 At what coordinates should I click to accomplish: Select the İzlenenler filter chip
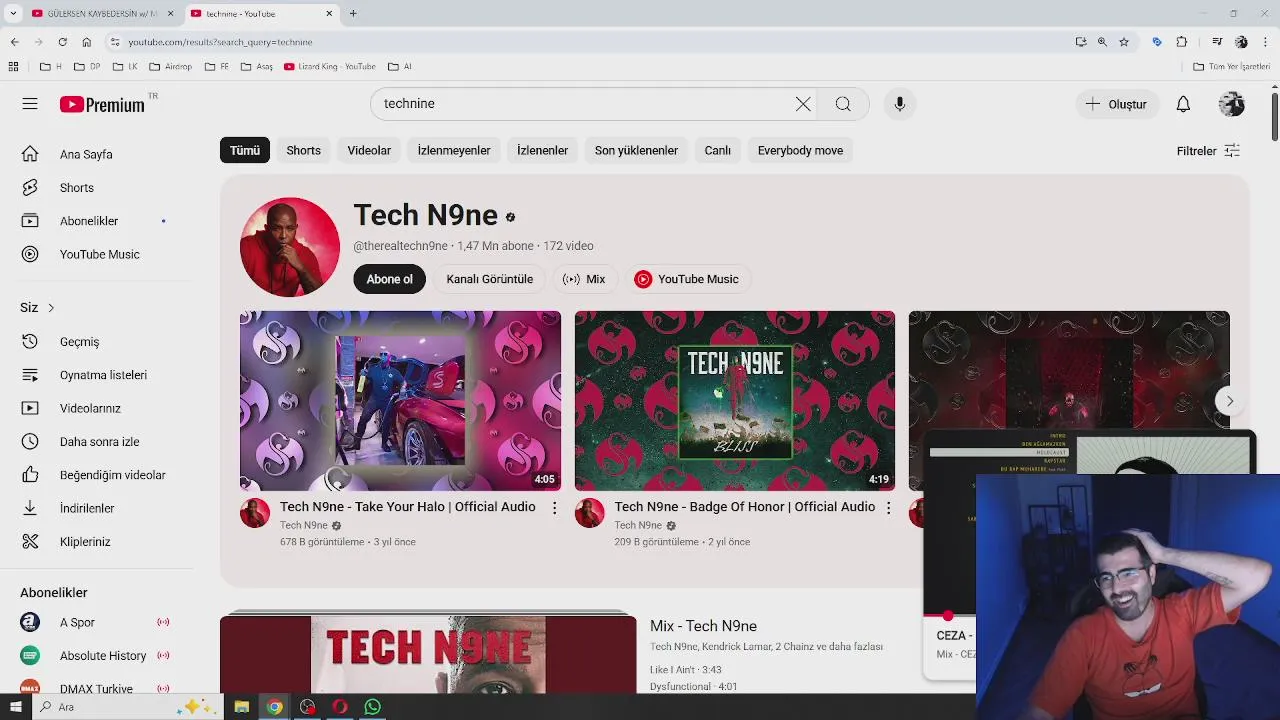[x=542, y=150]
